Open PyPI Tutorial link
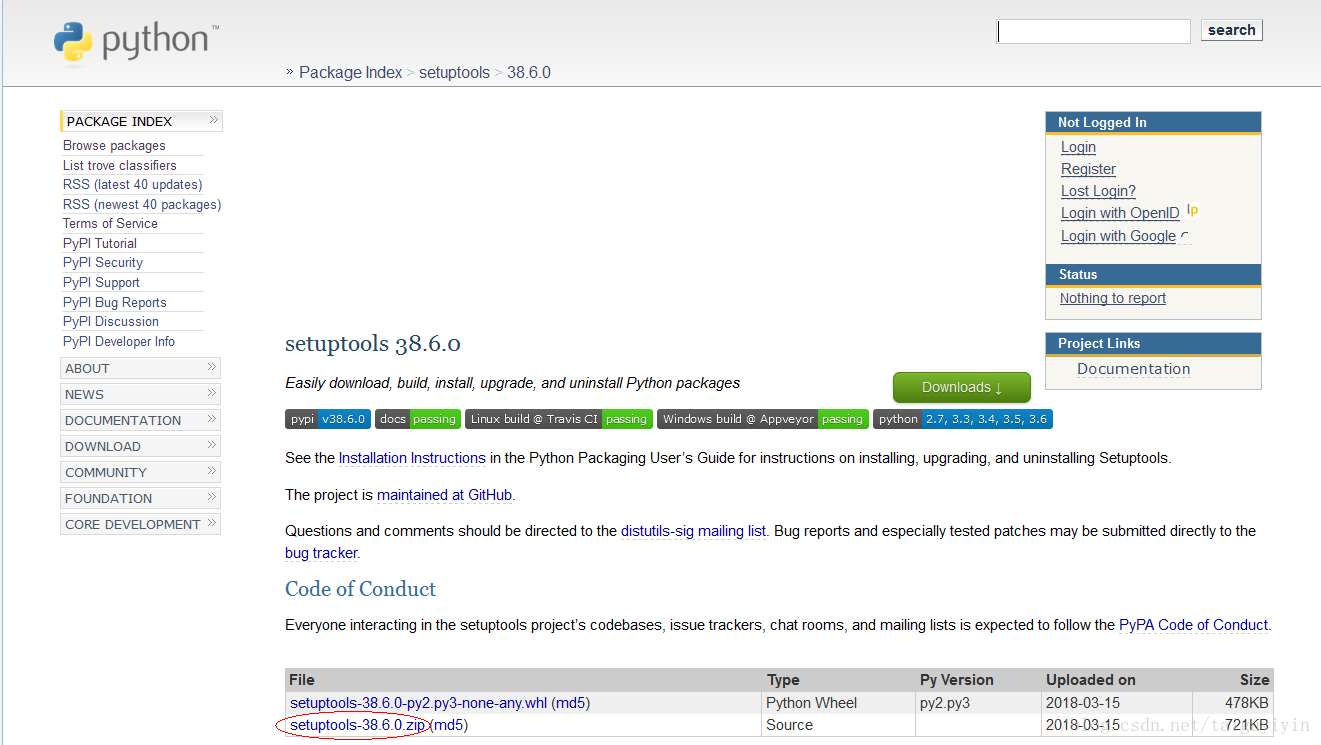 point(99,243)
